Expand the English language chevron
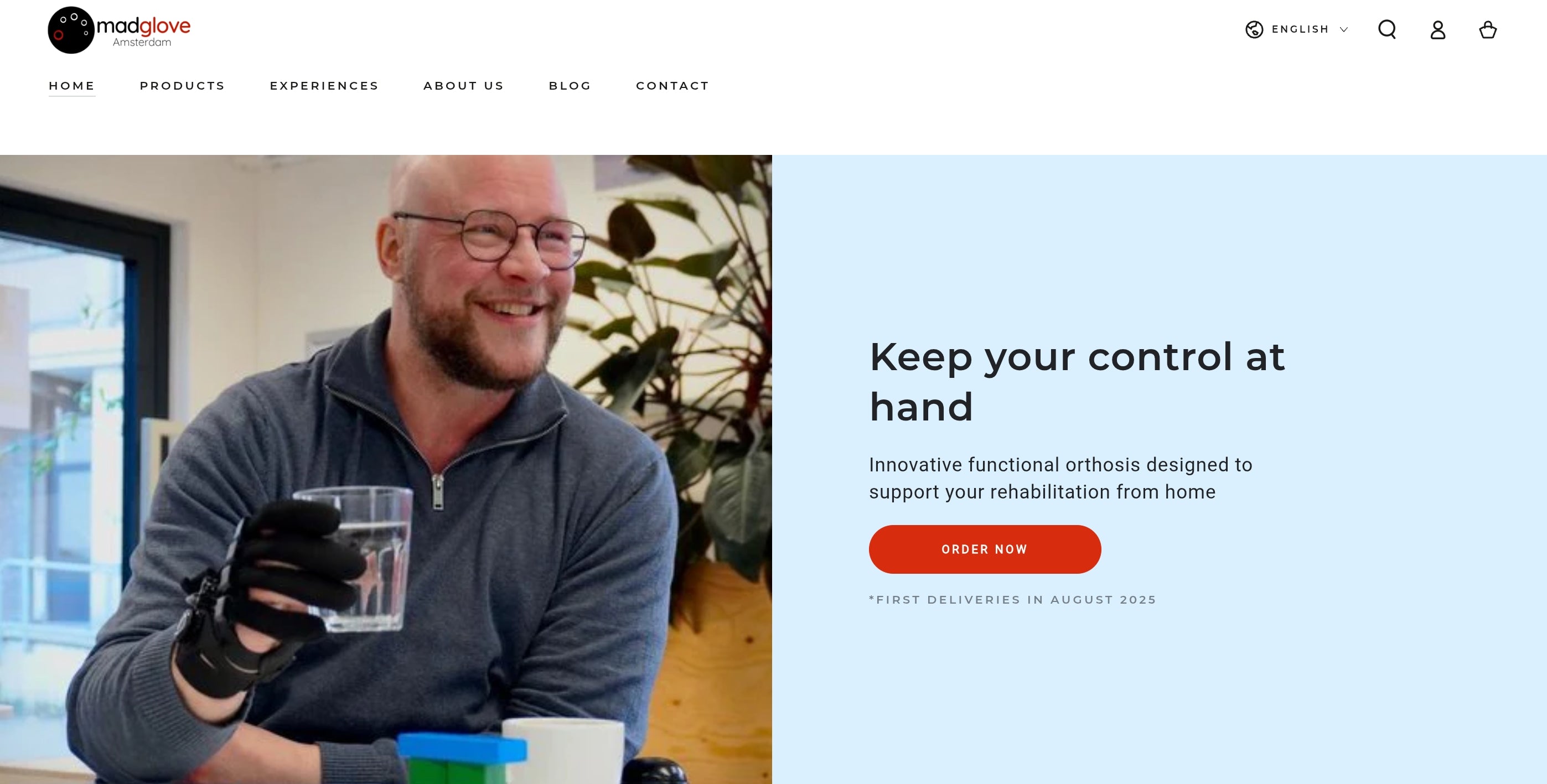The height and width of the screenshot is (784, 1547). pyautogui.click(x=1344, y=29)
